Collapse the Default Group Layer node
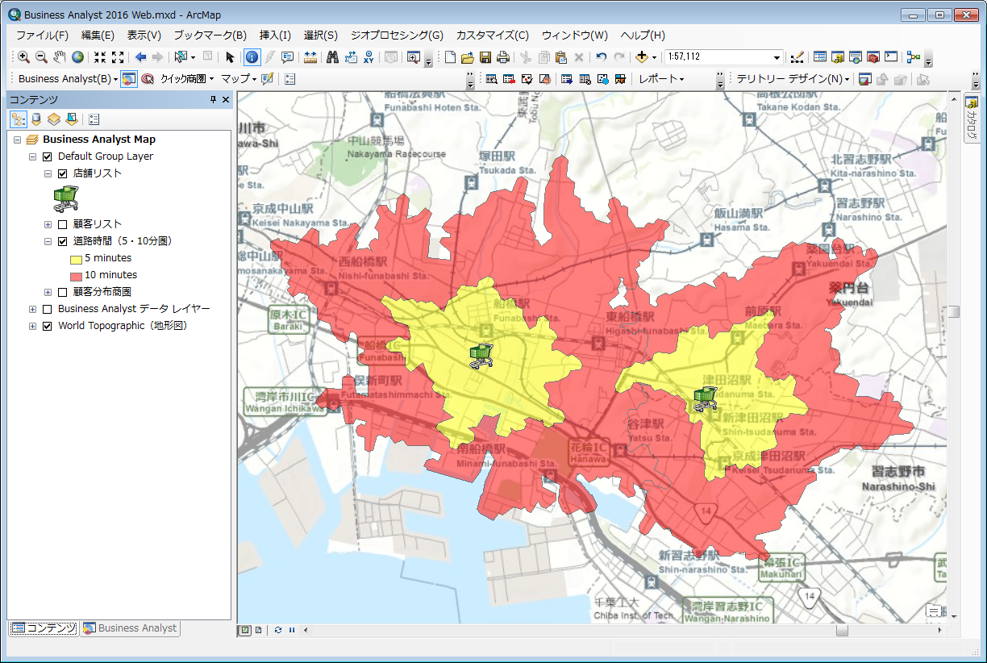 tap(33, 157)
